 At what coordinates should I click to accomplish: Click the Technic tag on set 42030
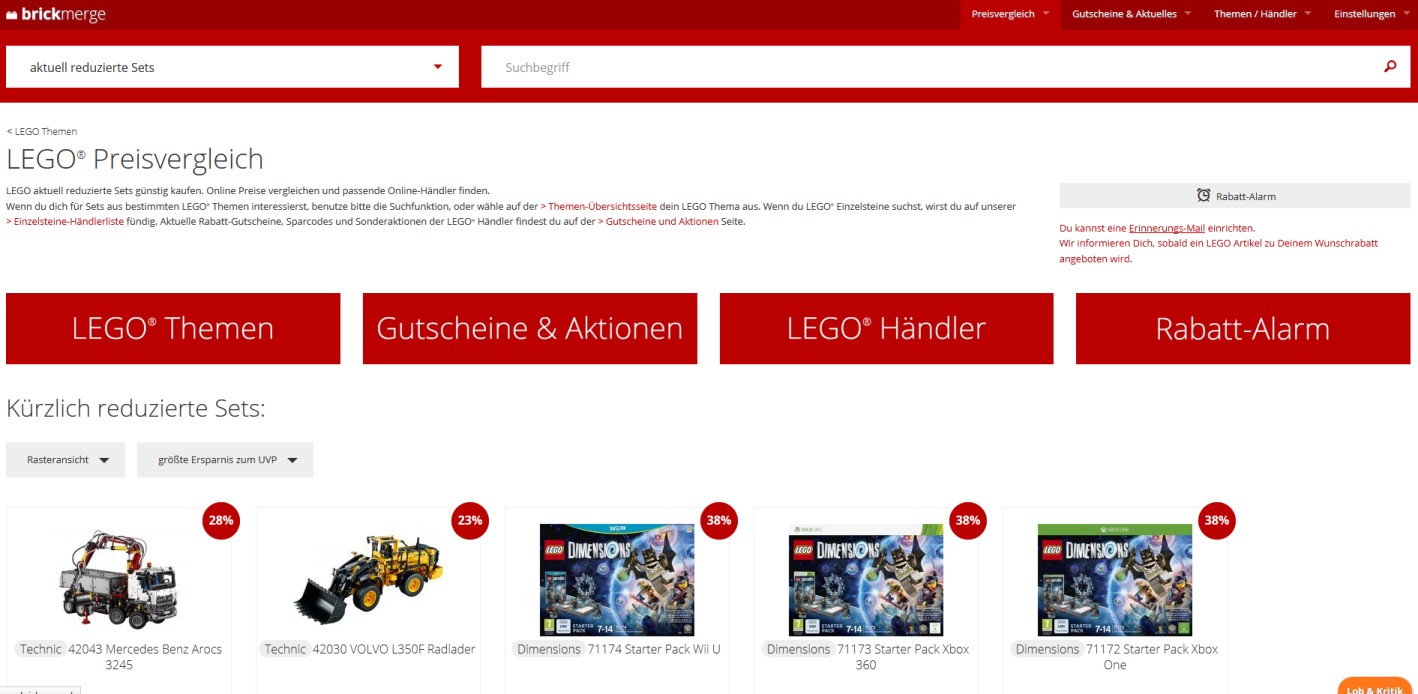point(285,649)
